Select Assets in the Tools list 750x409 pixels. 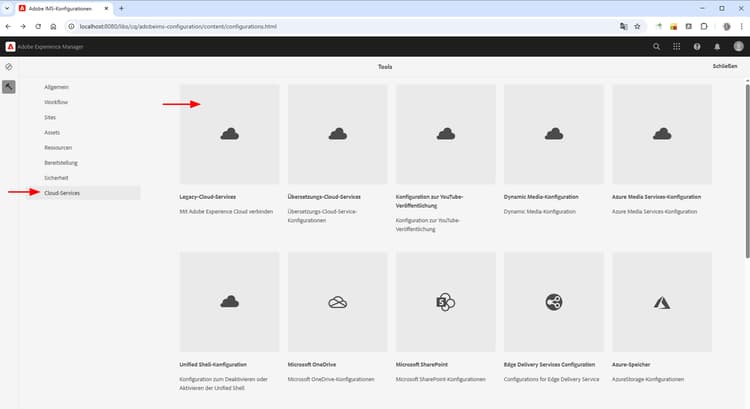pos(52,133)
